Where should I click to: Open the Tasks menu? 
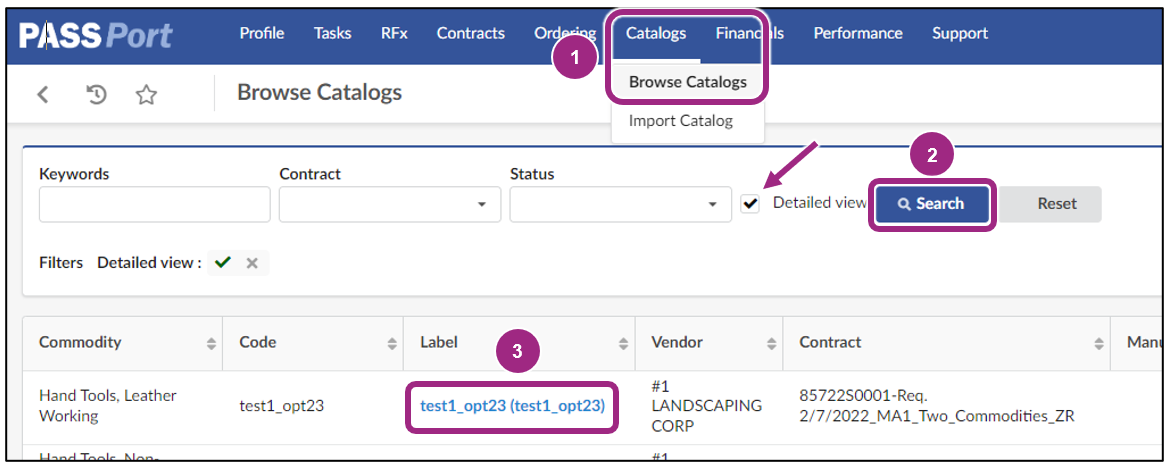pyautogui.click(x=333, y=34)
